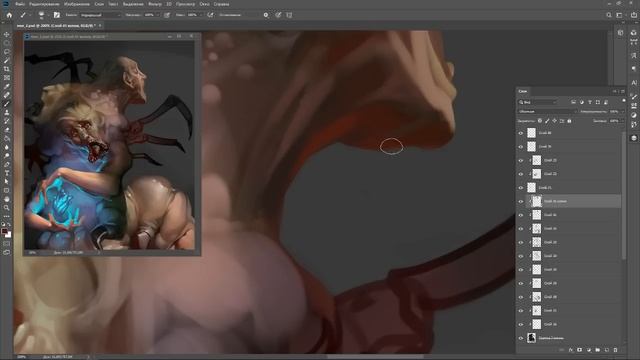Open the Окно menu
640x360 pixels.
click(x=204, y=4)
